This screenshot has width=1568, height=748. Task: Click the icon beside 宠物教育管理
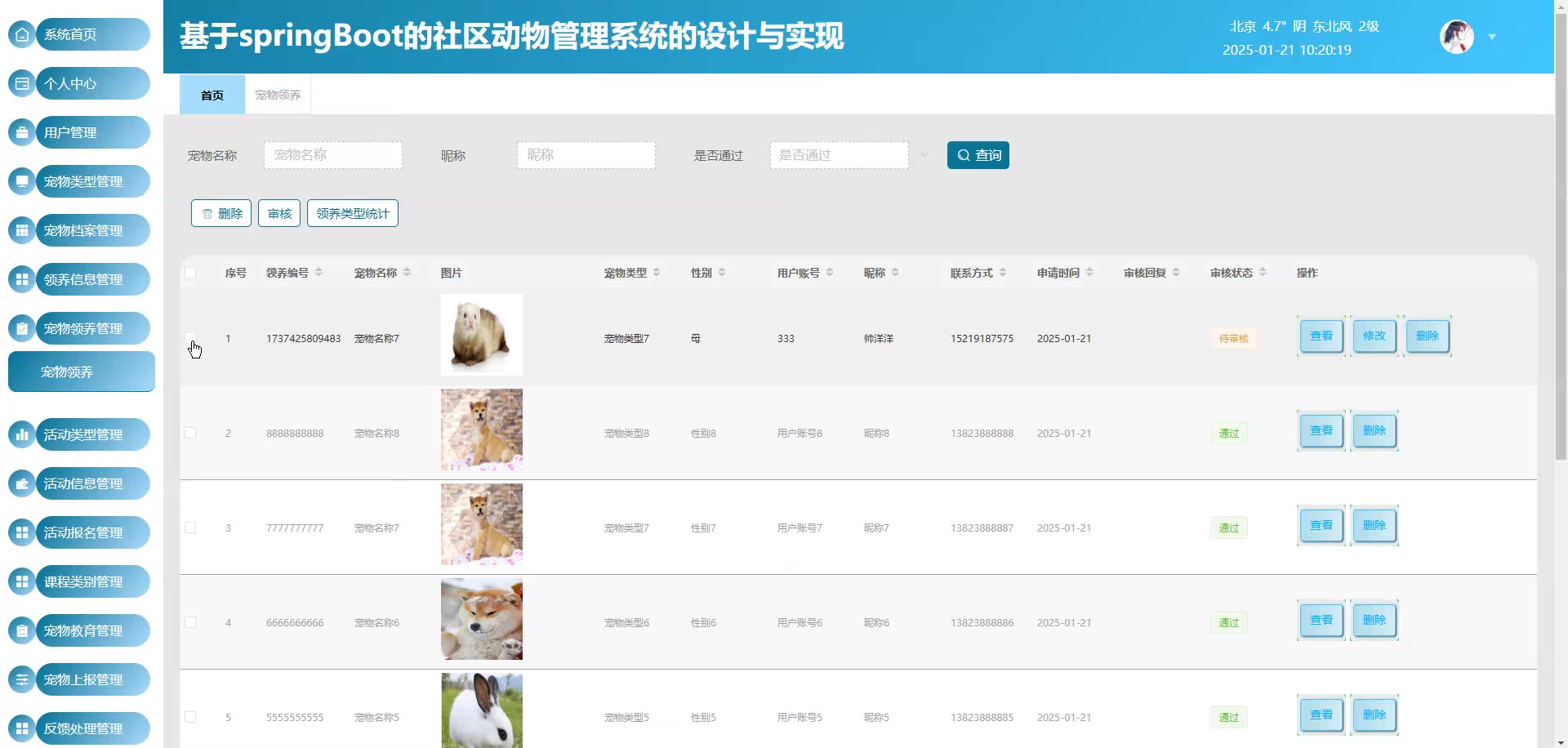tap(22, 630)
